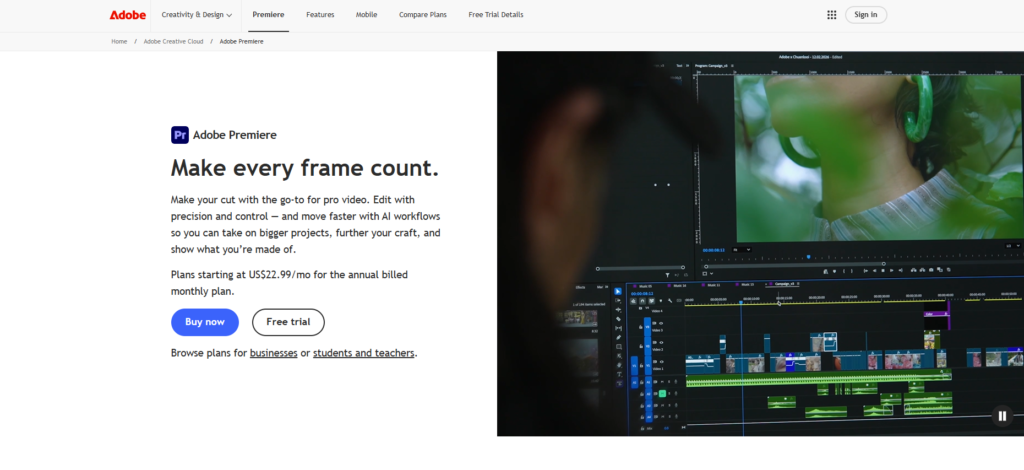Click the Adobe logo in the header

pos(127,15)
